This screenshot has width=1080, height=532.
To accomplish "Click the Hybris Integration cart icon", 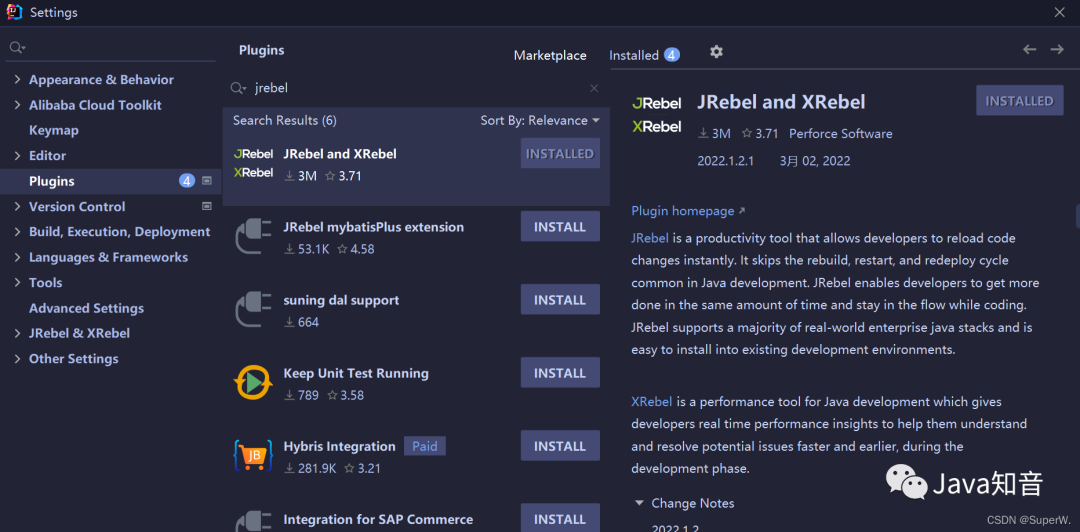I will point(253,456).
